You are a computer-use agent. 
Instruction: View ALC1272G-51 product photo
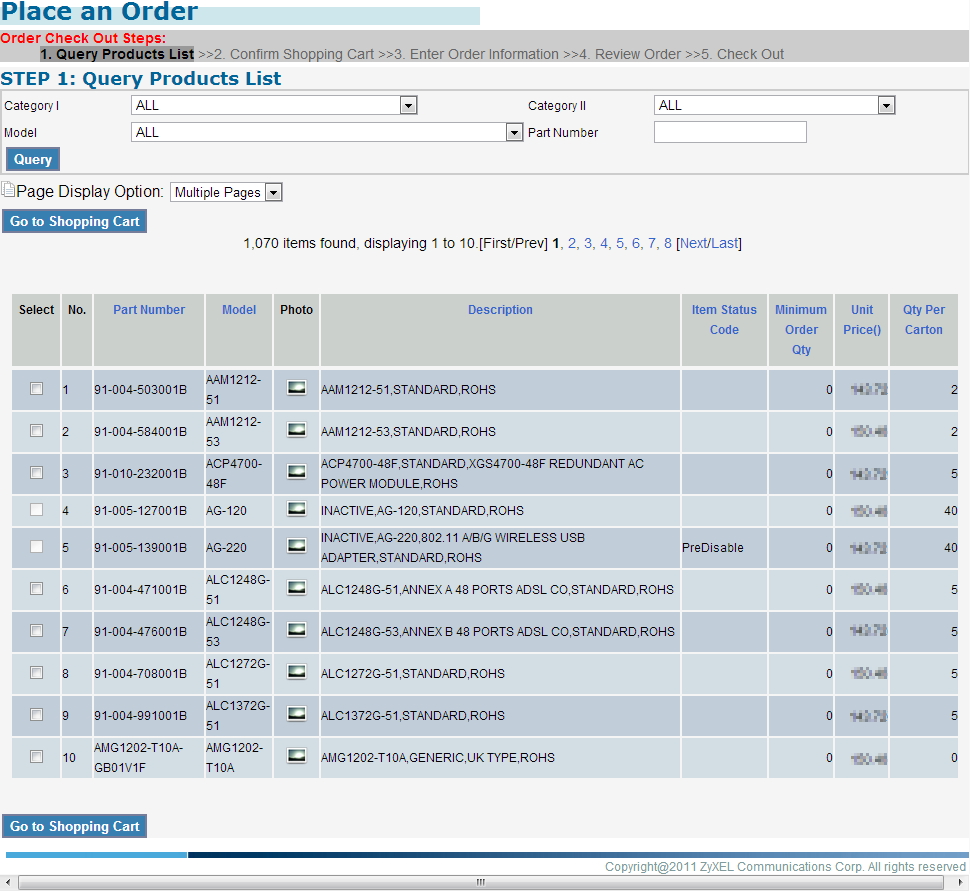(x=296, y=672)
